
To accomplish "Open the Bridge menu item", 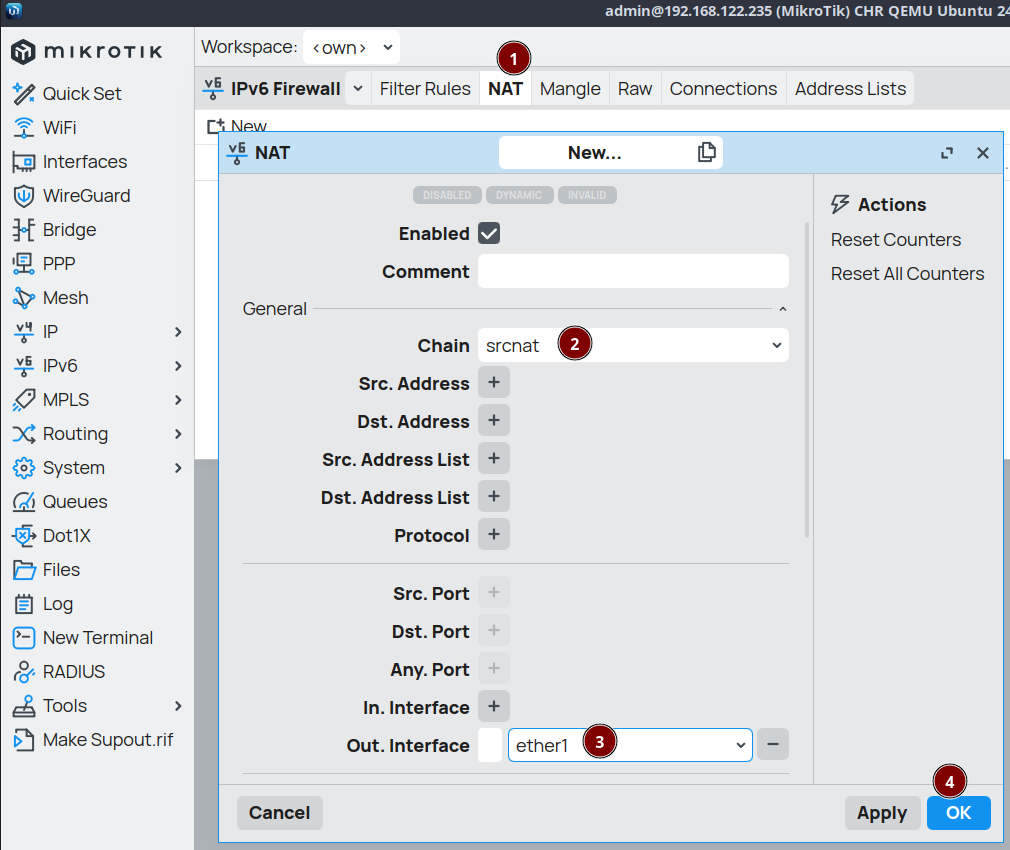I will tap(69, 230).
